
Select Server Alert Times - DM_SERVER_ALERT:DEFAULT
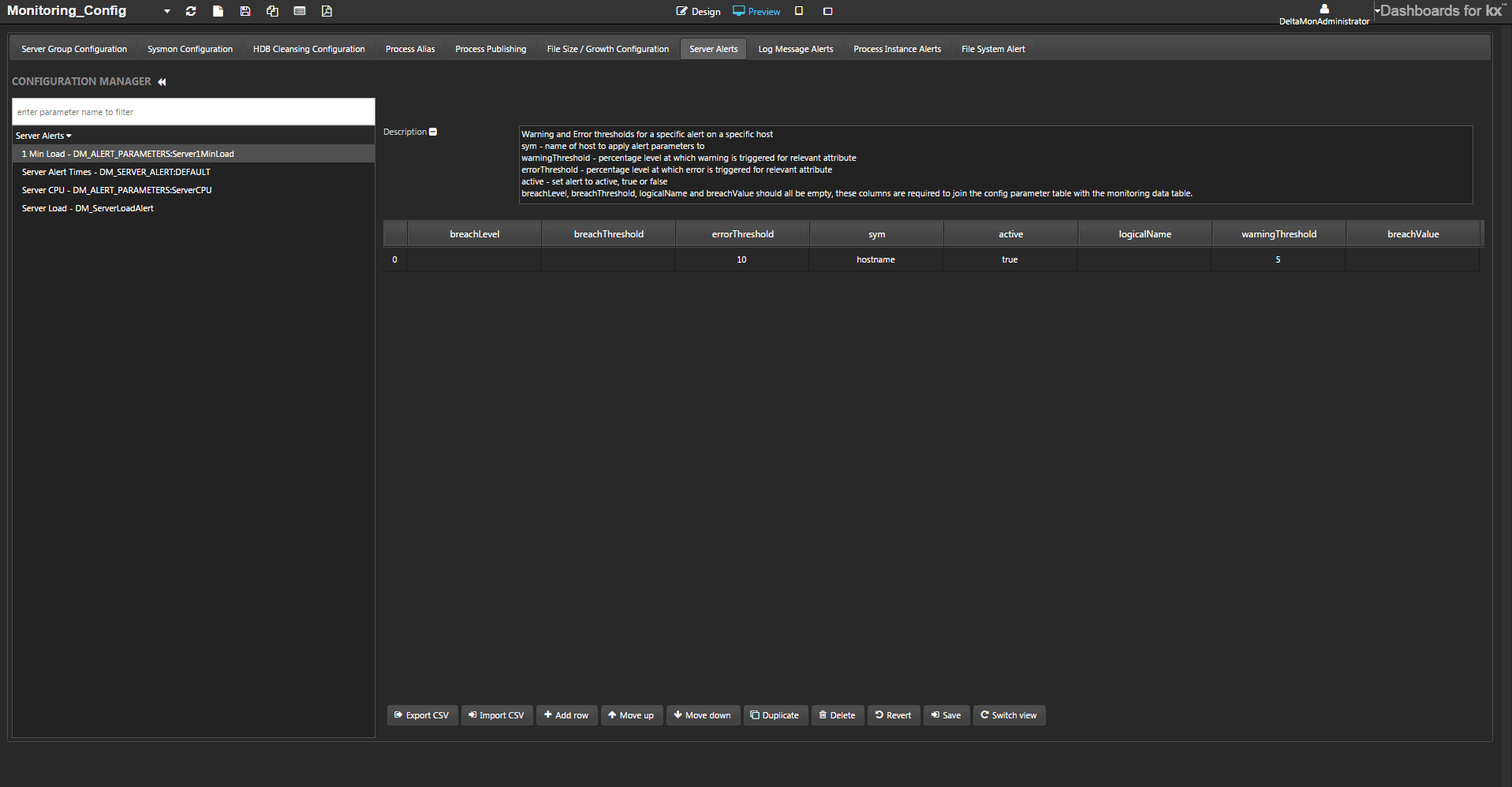[193, 172]
